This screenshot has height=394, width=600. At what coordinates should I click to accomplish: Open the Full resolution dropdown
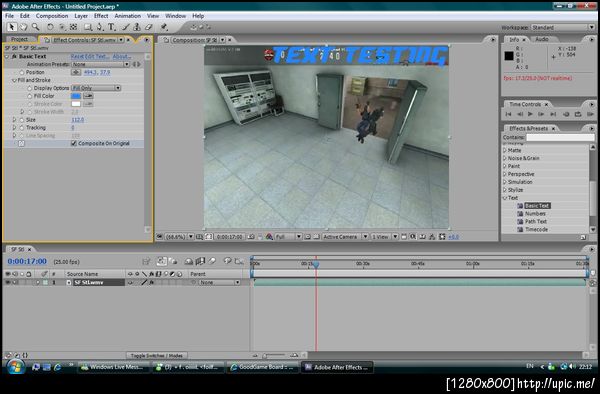(288, 237)
